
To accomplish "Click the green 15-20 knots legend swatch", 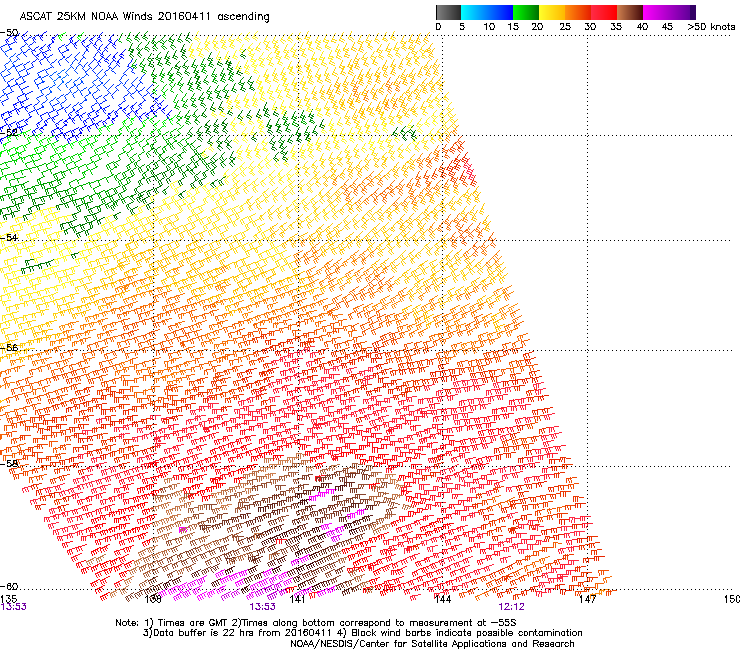I will coord(526,12).
